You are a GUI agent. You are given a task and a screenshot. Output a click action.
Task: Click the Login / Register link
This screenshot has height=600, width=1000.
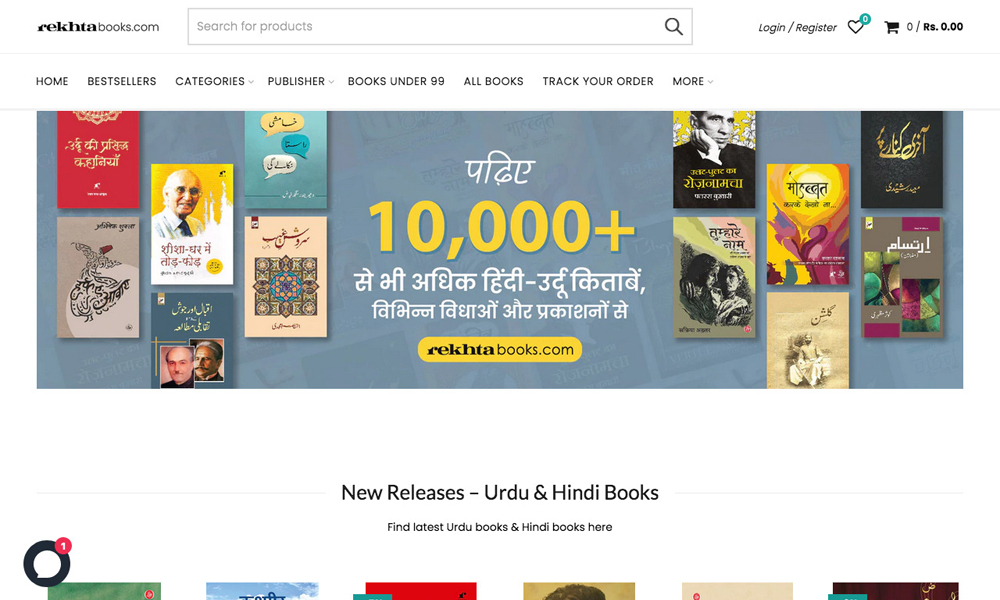pos(797,27)
